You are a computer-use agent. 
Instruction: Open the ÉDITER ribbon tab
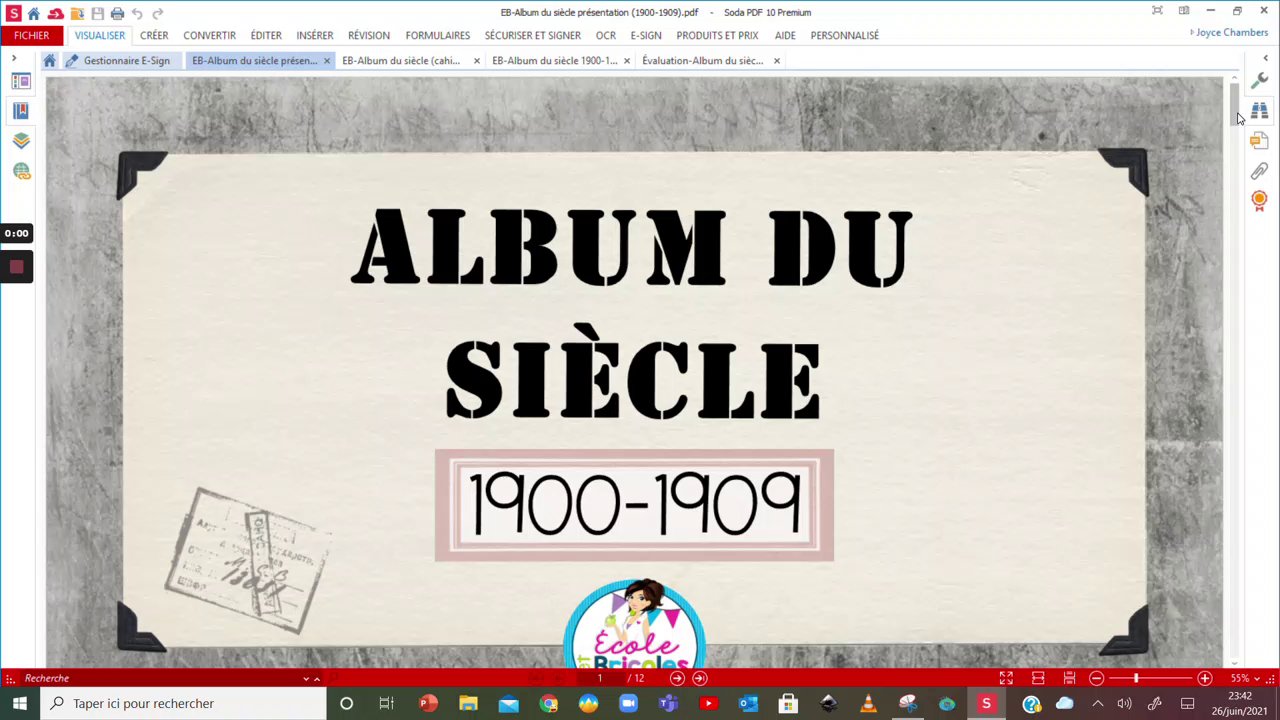pos(266,35)
